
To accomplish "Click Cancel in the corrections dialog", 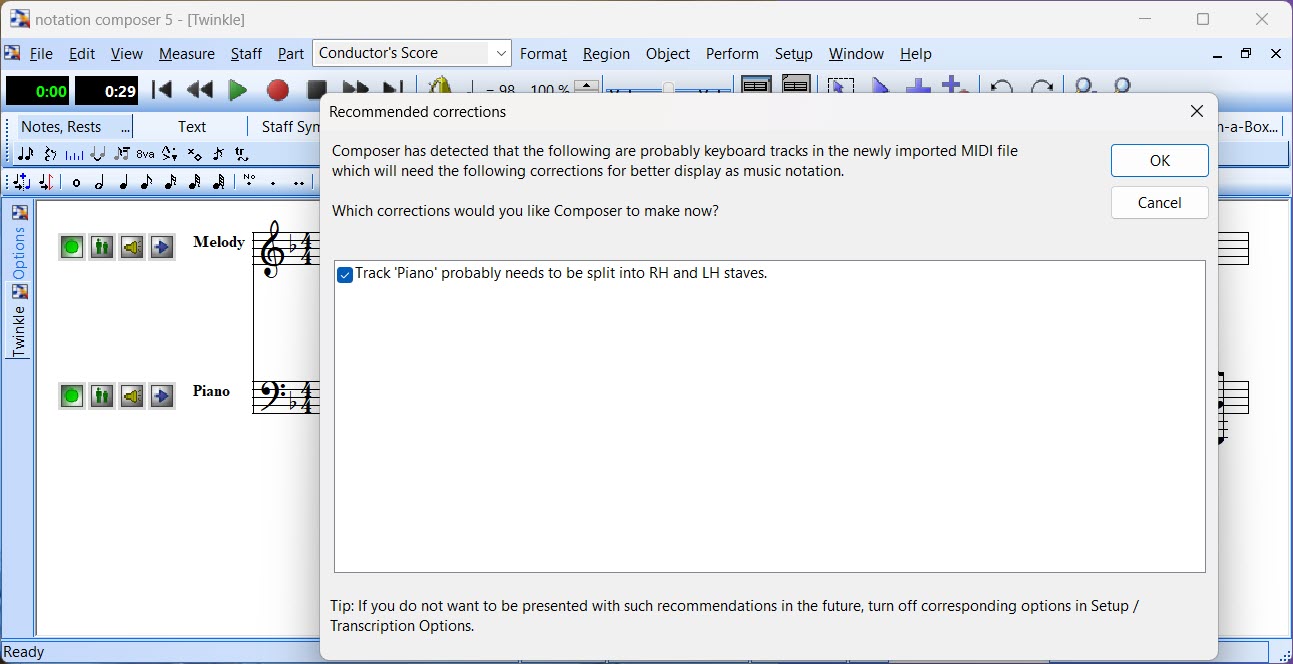I will [1159, 203].
